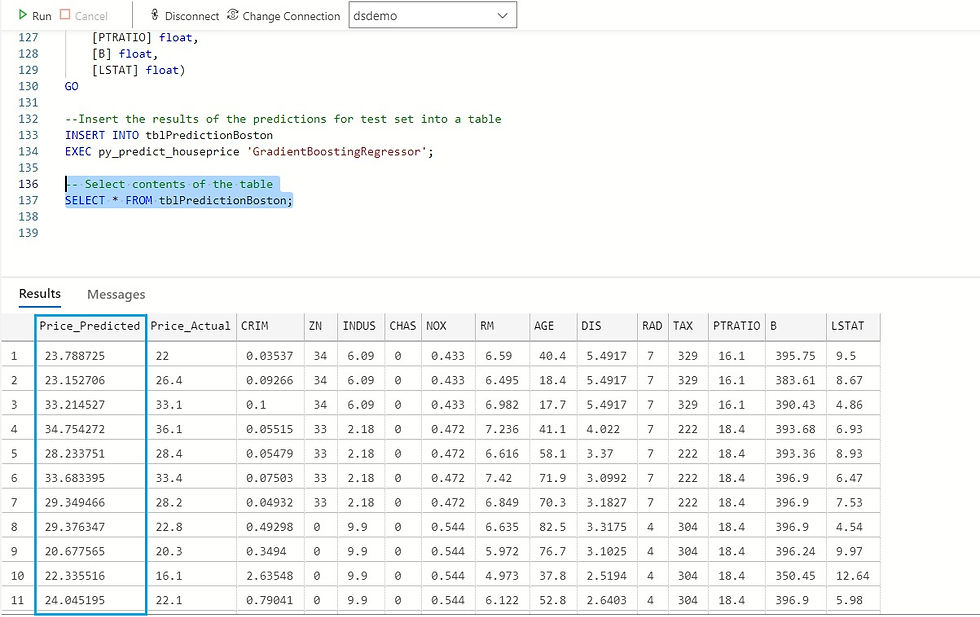
Task: Select the NOX column header
Action: tap(448, 326)
